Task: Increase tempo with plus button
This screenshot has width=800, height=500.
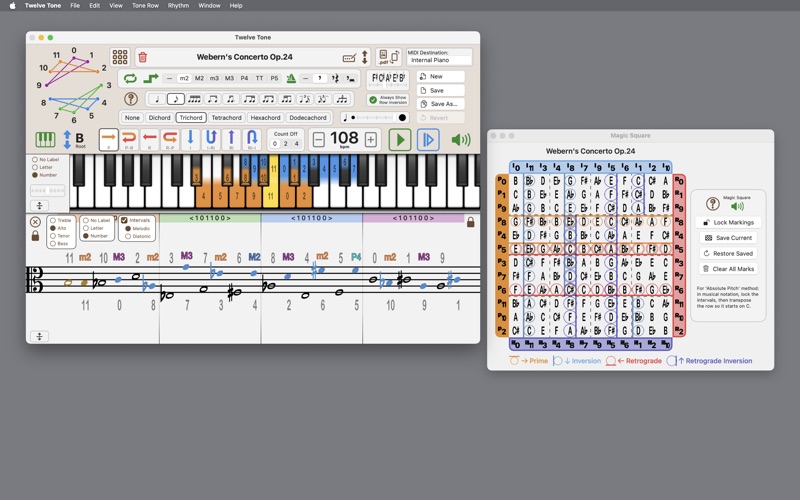Action: pyautogui.click(x=371, y=139)
